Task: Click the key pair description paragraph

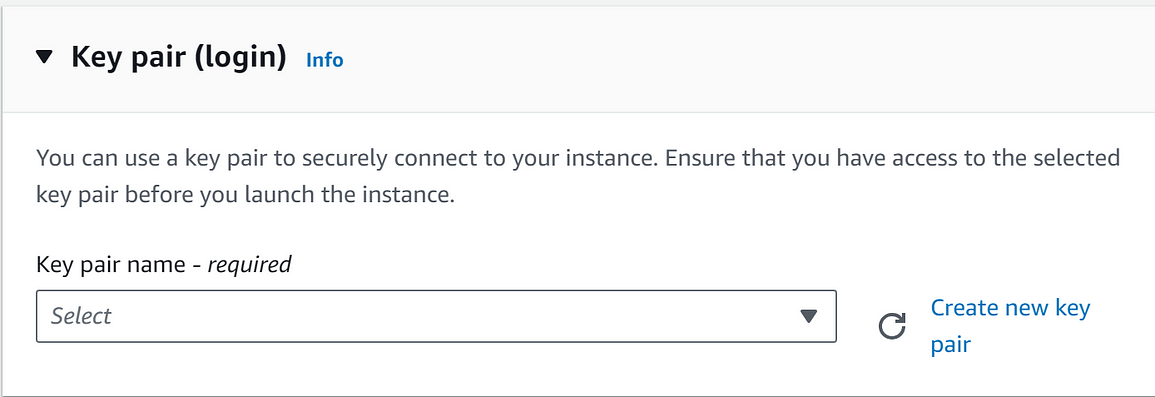Action: coord(578,178)
